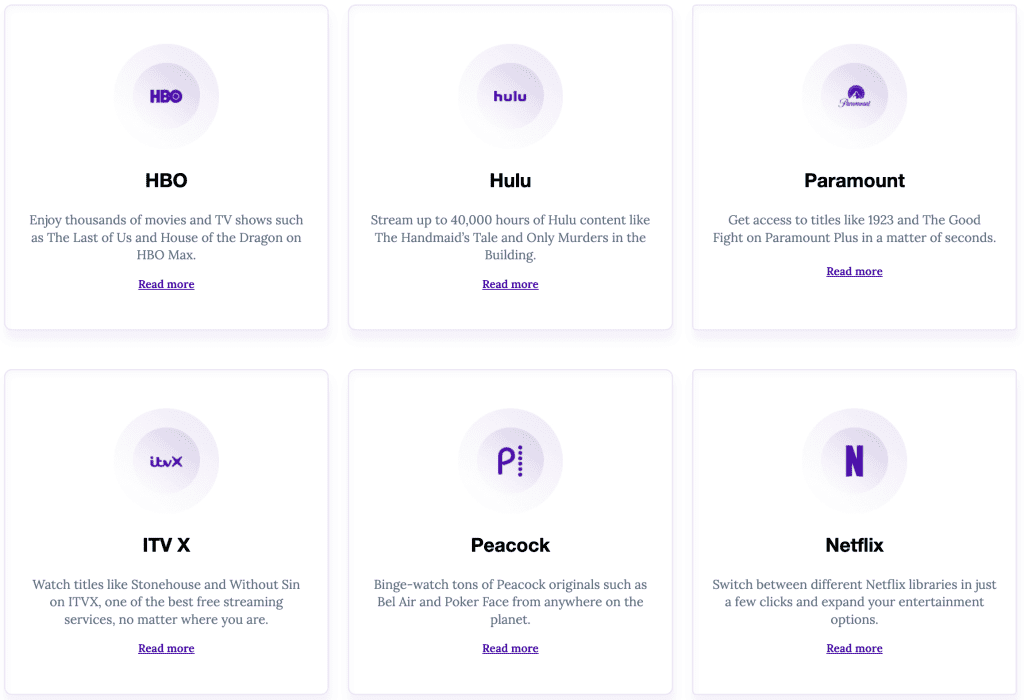Click the Hulu logo icon
Viewport: 1024px width, 700px height.
point(510,95)
